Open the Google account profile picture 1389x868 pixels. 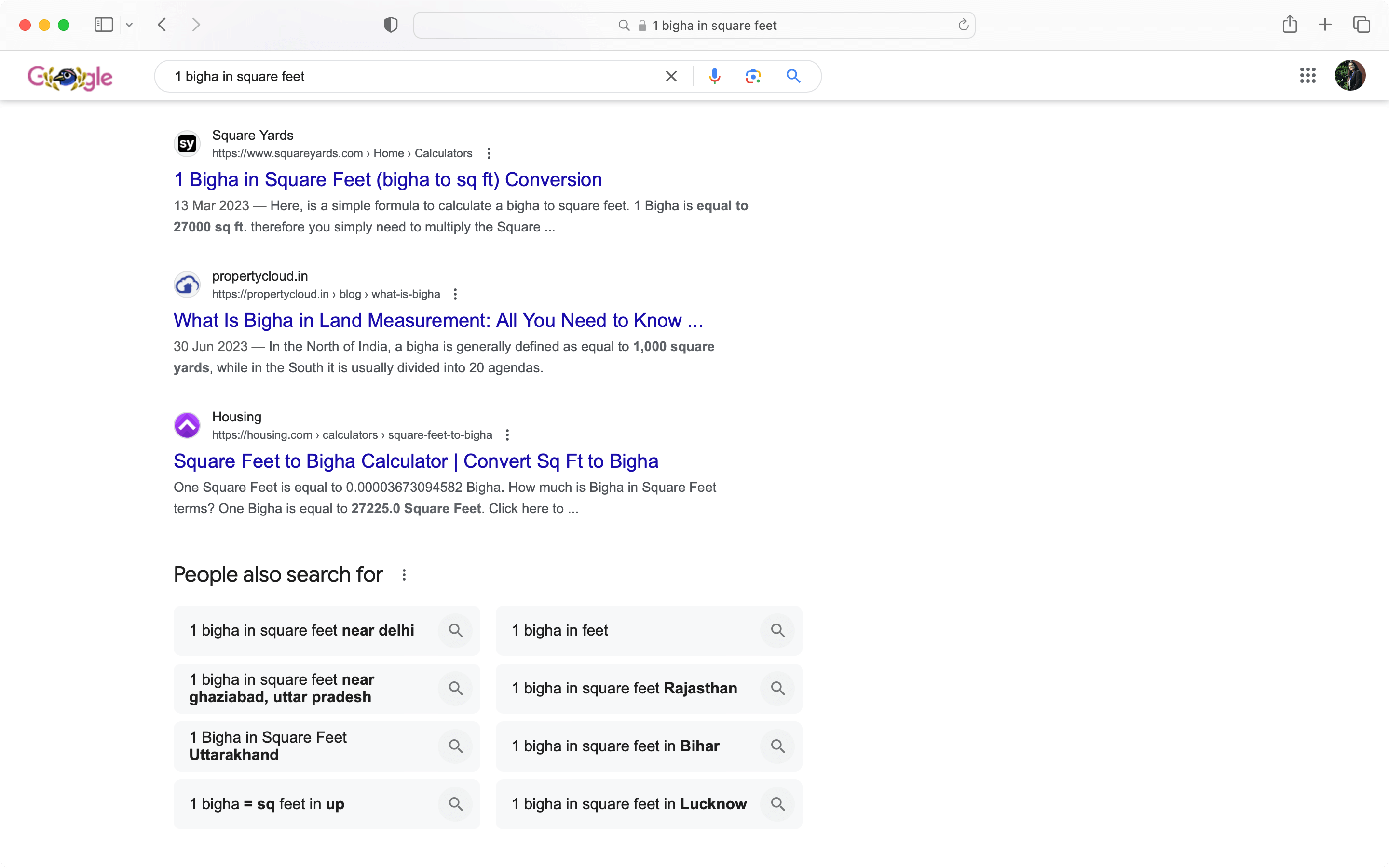coord(1350,75)
